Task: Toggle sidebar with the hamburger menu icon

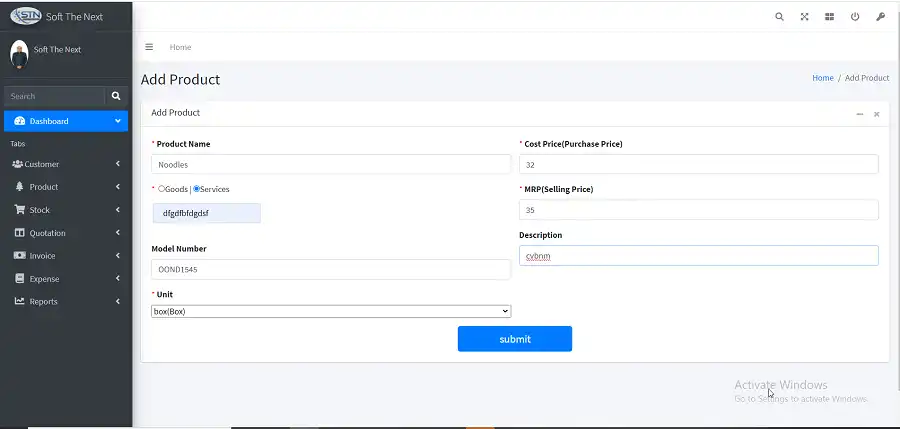Action: click(149, 47)
